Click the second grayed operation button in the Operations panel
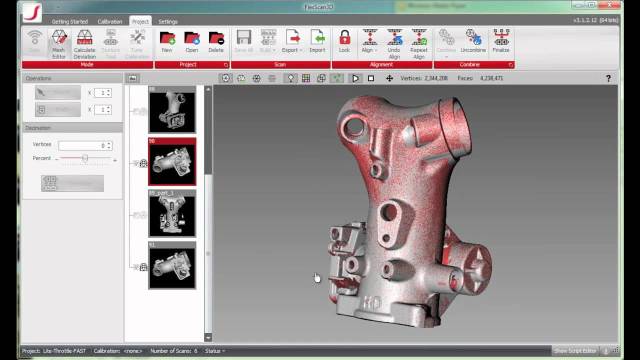Image resolution: width=640 pixels, height=360 pixels. click(58, 109)
